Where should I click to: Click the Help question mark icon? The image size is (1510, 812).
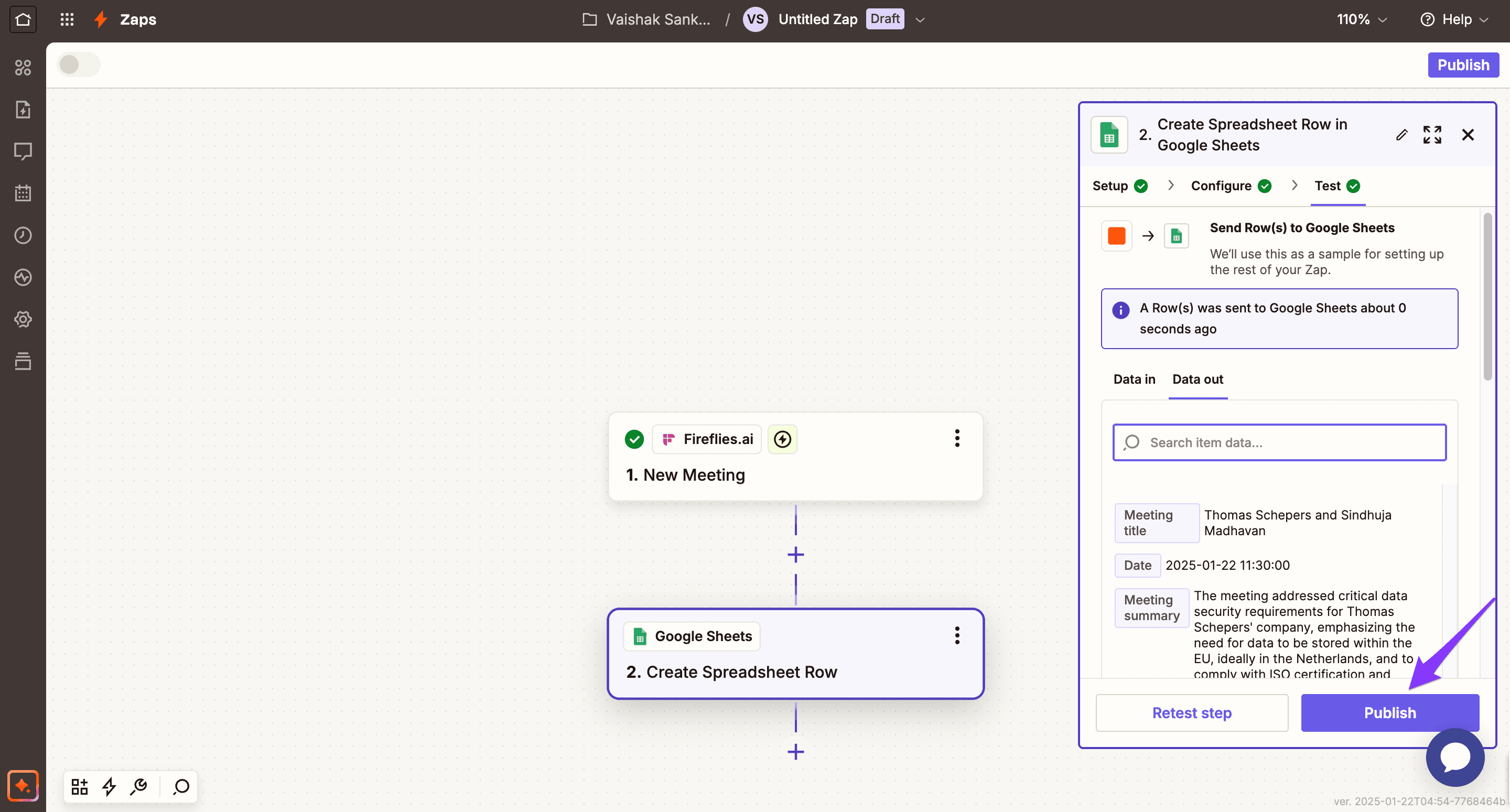(1427, 19)
